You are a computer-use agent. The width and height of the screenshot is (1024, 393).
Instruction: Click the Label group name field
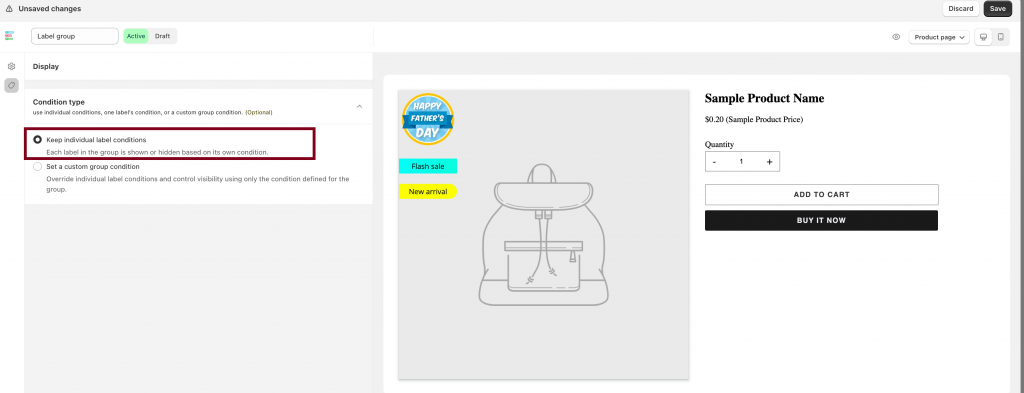click(74, 36)
